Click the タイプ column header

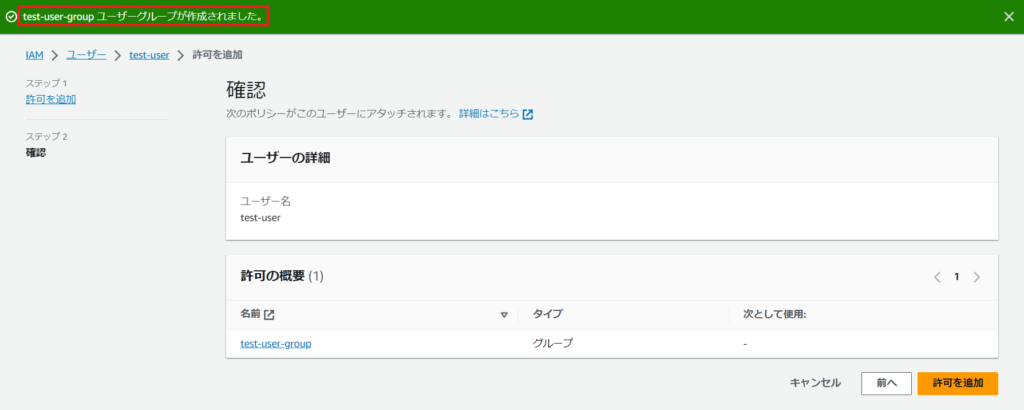[x=547, y=314]
